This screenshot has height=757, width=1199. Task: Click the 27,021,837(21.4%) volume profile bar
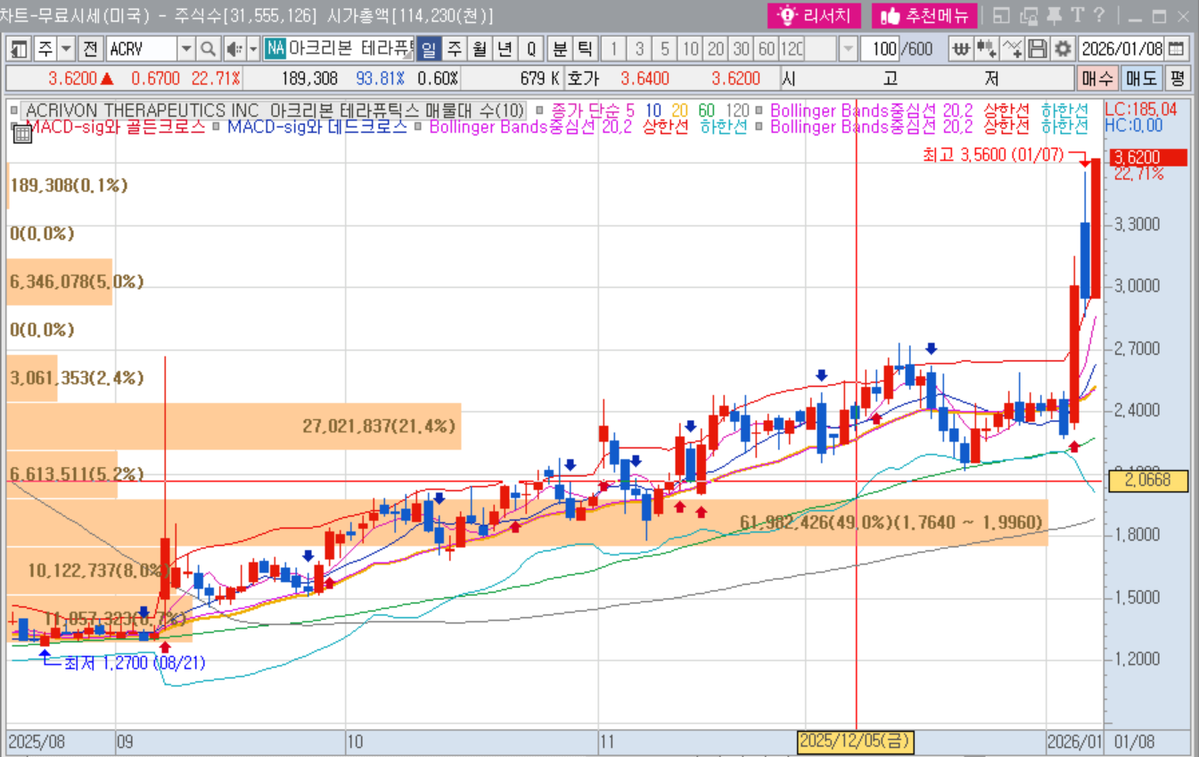(234, 426)
